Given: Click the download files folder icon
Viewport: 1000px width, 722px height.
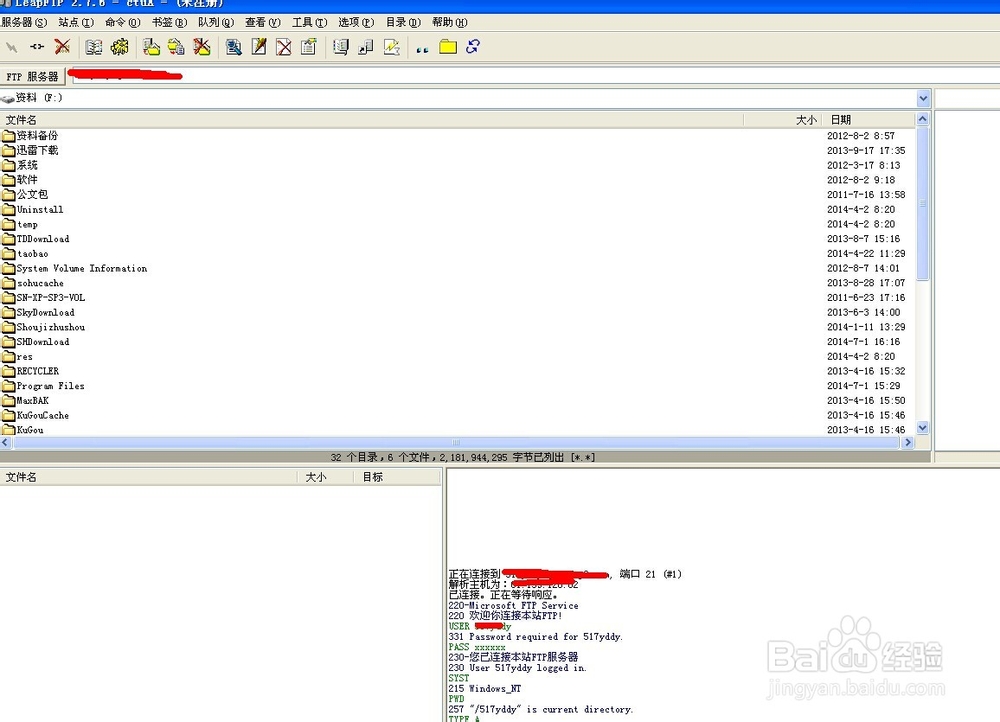Looking at the screenshot, I should [151, 47].
